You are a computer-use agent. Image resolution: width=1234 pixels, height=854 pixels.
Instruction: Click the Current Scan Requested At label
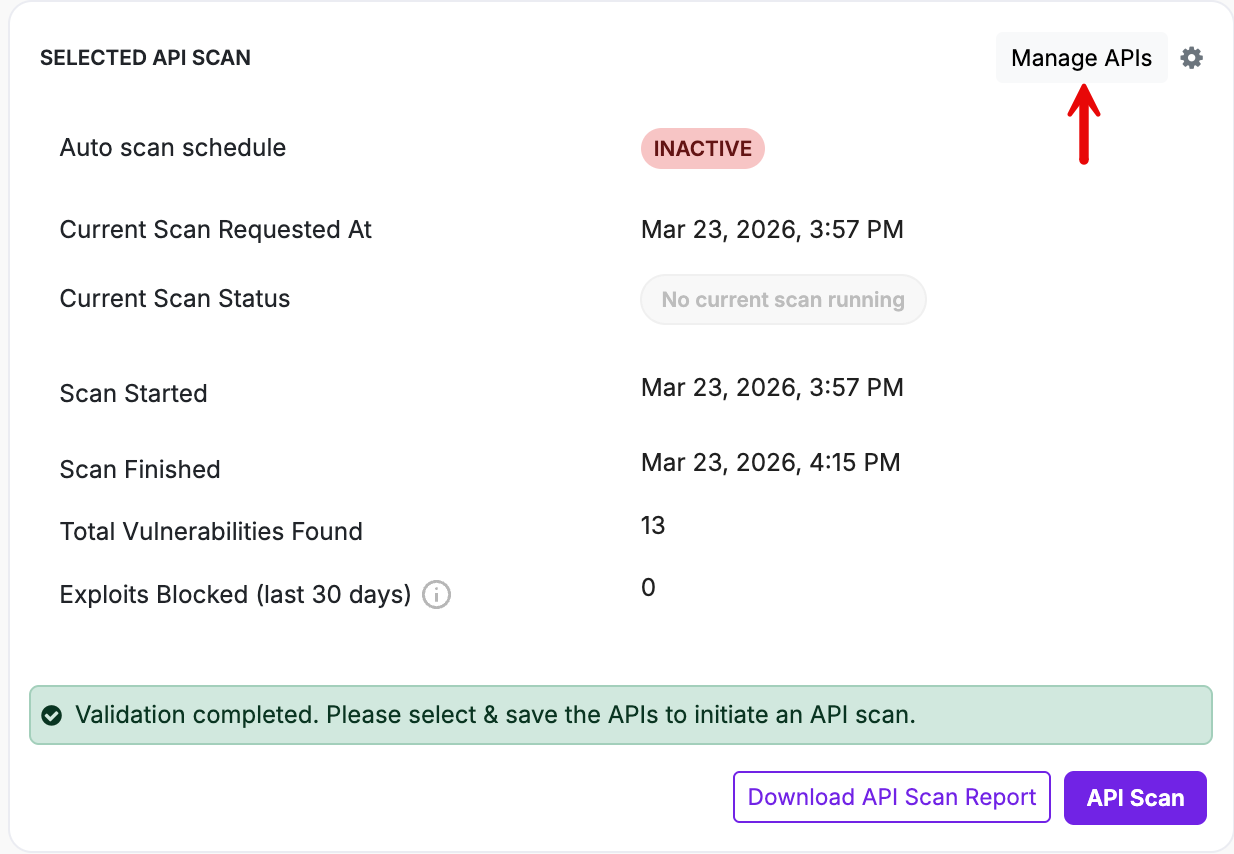point(215,230)
